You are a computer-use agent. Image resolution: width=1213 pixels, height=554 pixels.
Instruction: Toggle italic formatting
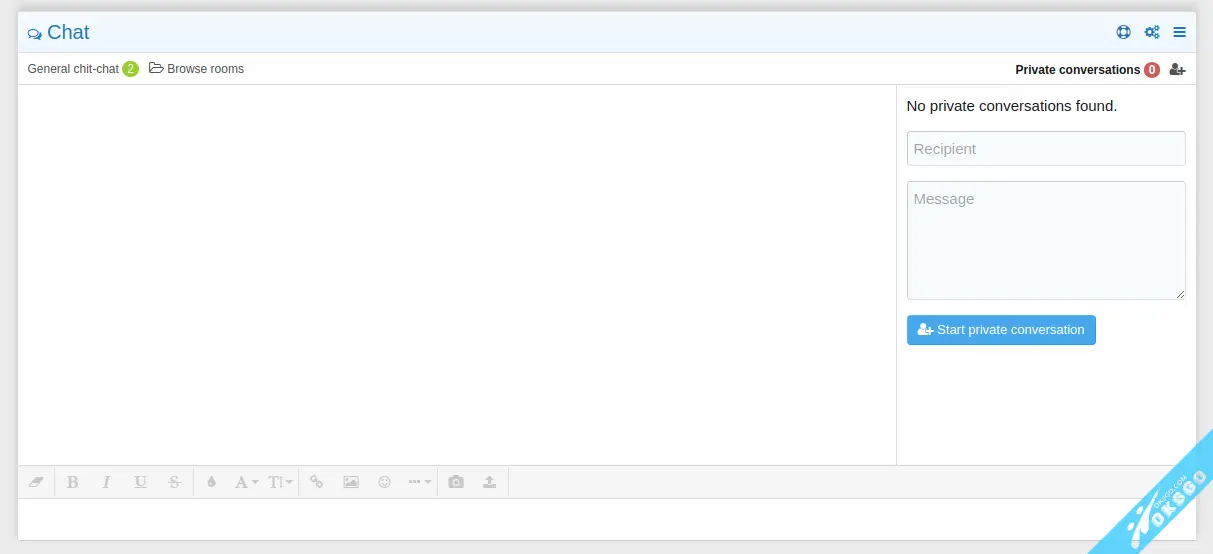coord(106,482)
